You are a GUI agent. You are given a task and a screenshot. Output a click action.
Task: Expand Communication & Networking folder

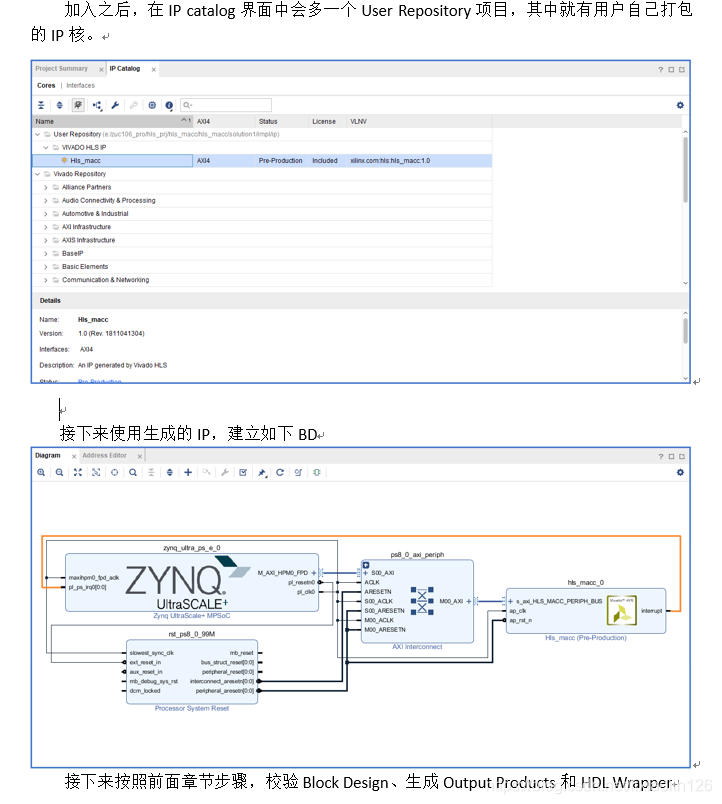click(46, 280)
